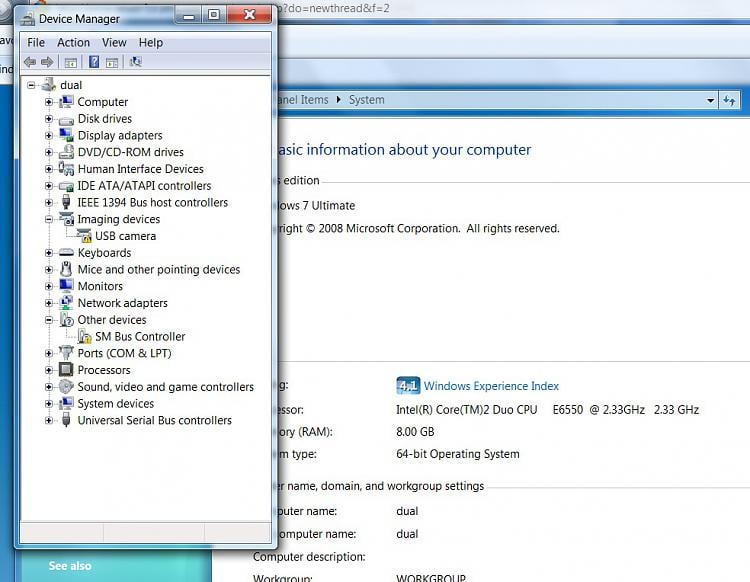Select the Computer category icon
The image size is (750, 582).
pyautogui.click(x=66, y=102)
